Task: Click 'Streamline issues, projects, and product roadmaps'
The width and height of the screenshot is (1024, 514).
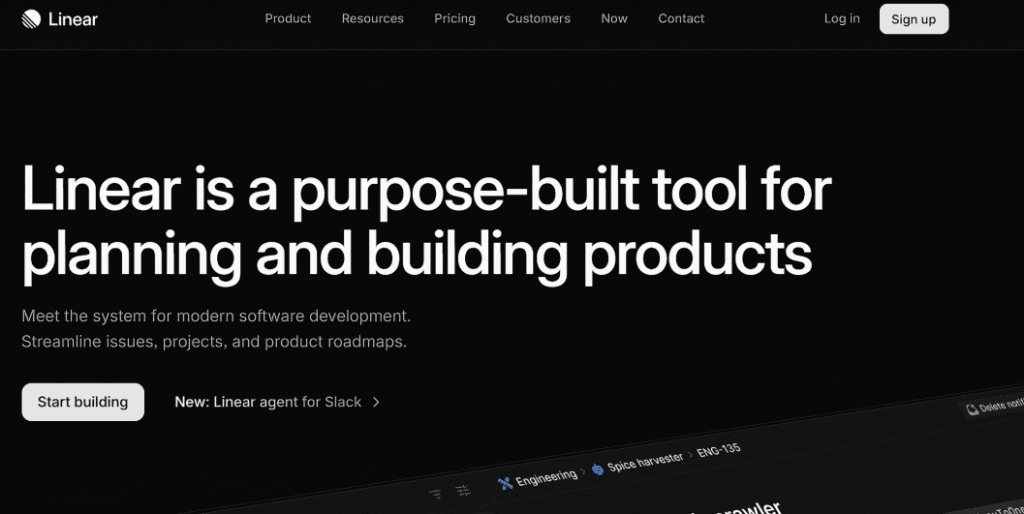Action: tap(214, 342)
